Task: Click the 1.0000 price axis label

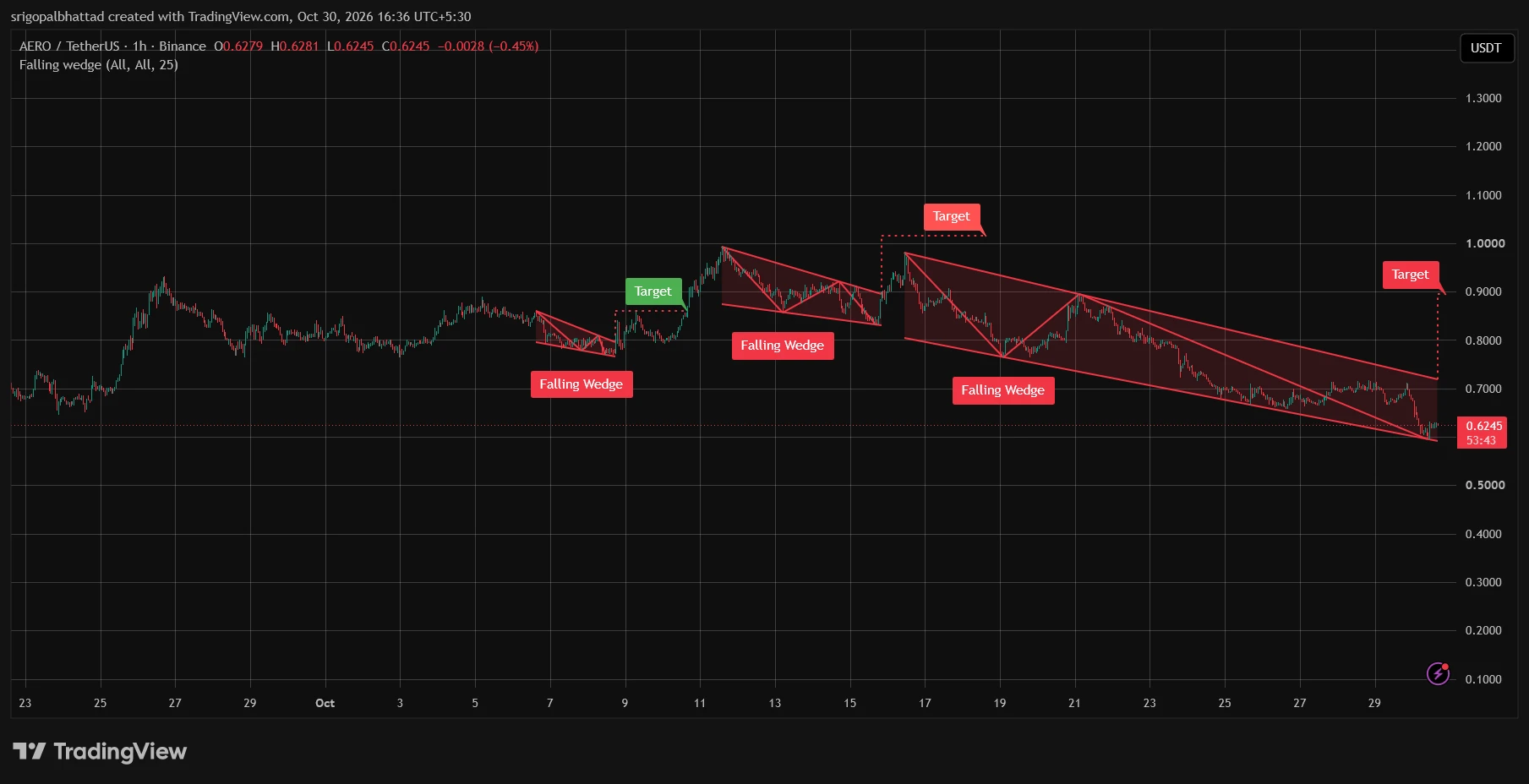Action: (1484, 243)
